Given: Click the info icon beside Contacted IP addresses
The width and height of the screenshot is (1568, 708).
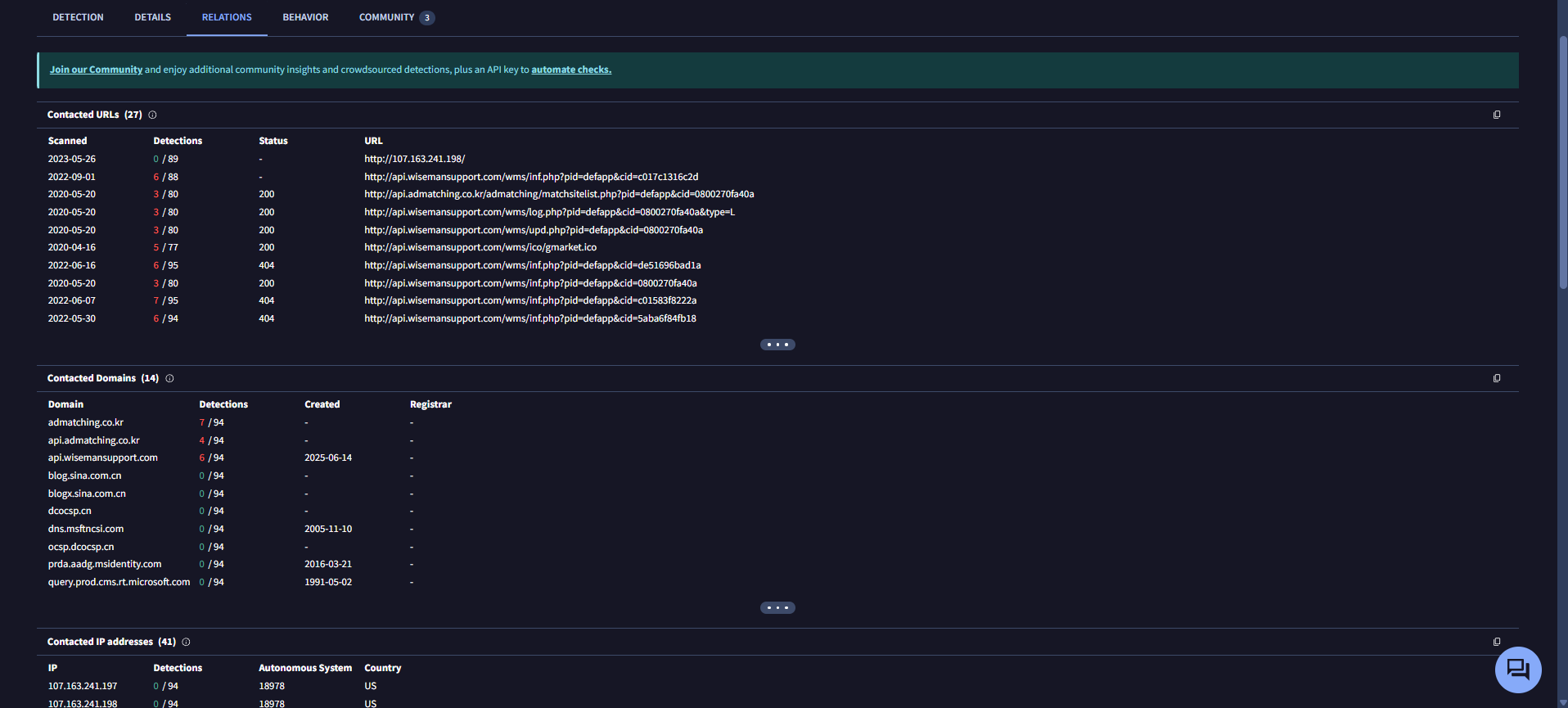Looking at the screenshot, I should (x=186, y=643).
